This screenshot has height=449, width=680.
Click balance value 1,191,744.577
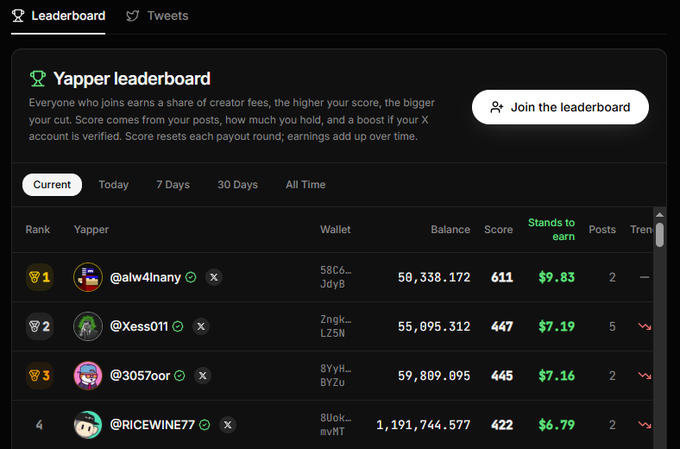point(423,425)
